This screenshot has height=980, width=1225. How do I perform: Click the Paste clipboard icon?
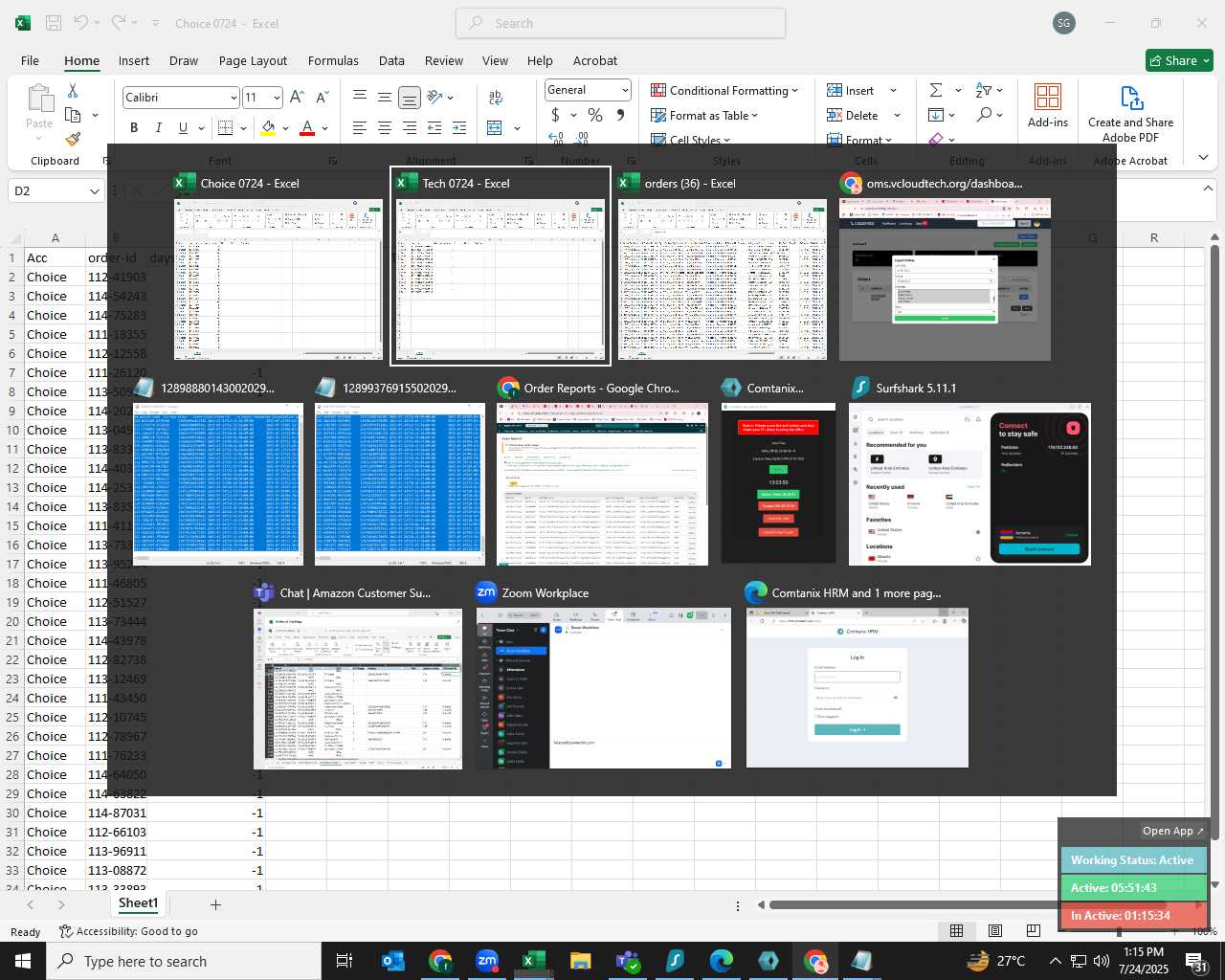pyautogui.click(x=39, y=99)
